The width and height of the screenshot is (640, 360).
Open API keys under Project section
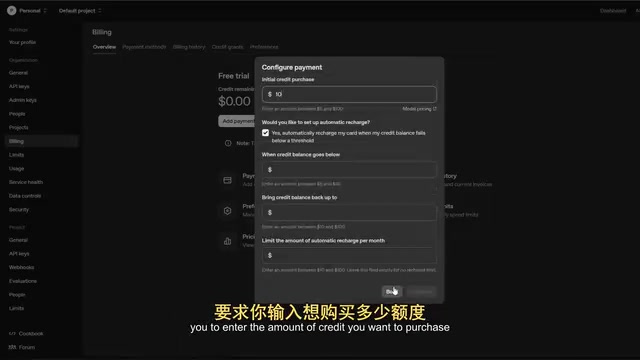tap(19, 253)
